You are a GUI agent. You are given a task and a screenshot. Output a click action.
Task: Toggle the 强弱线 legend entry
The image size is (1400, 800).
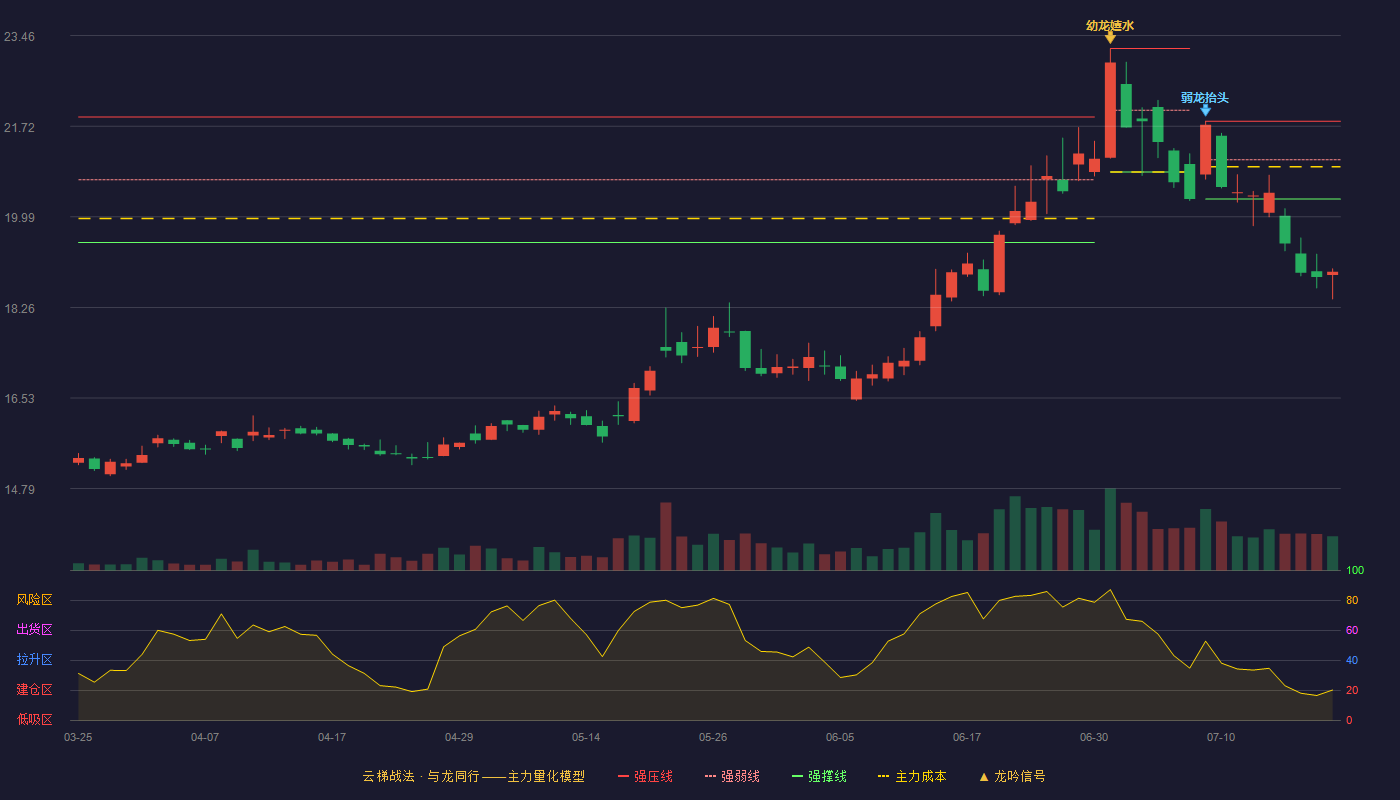732,776
